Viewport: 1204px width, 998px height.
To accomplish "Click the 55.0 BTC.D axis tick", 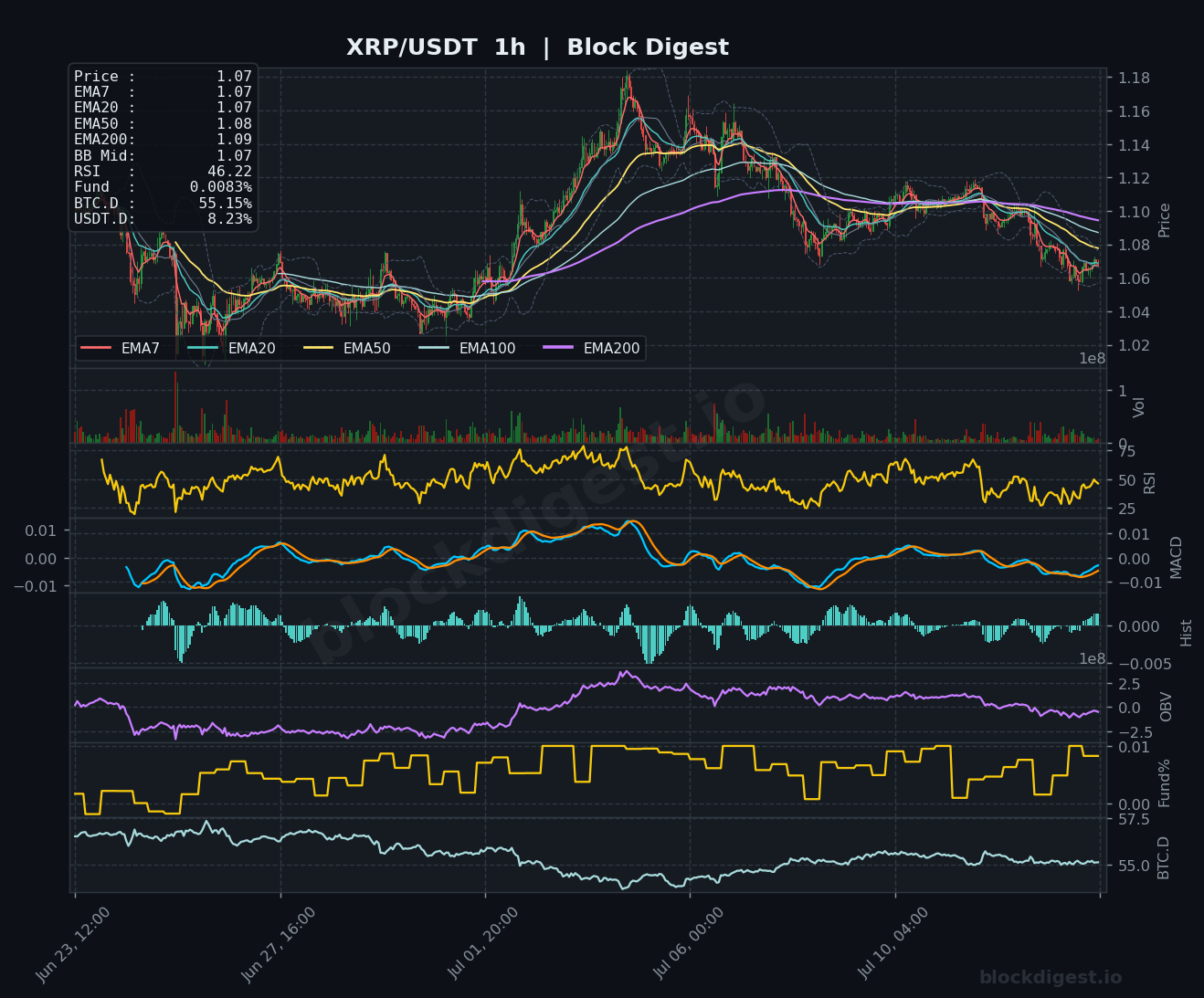I will click(x=1134, y=866).
